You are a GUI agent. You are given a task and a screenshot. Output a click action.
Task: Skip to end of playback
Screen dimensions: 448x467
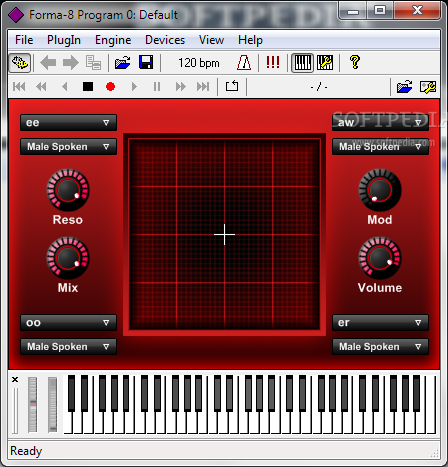tap(203, 87)
